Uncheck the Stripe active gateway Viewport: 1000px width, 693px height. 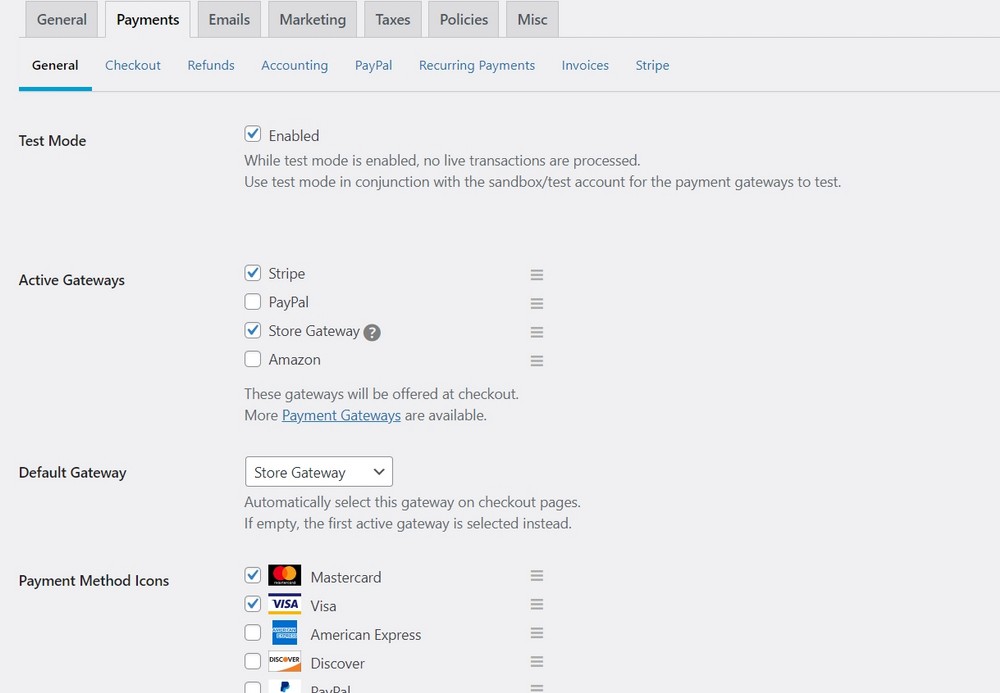253,273
